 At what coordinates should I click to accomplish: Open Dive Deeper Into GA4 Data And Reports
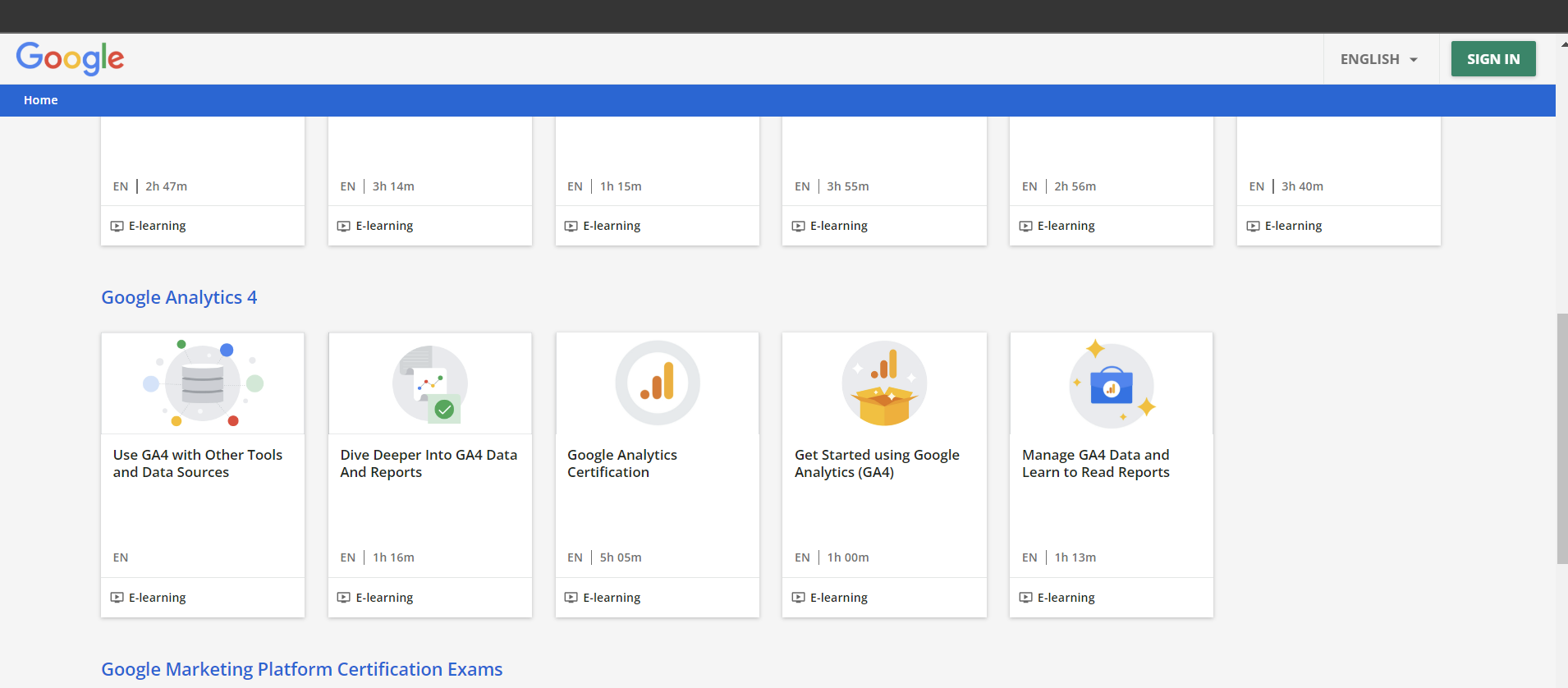click(x=429, y=463)
